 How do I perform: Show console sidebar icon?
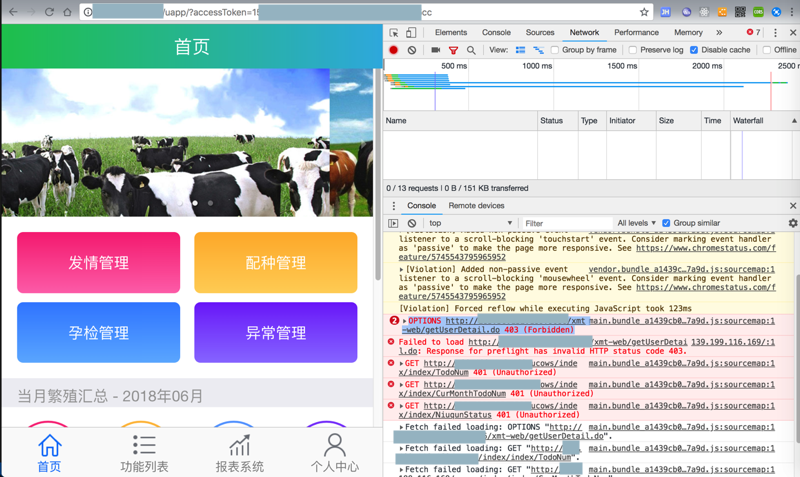[393, 223]
